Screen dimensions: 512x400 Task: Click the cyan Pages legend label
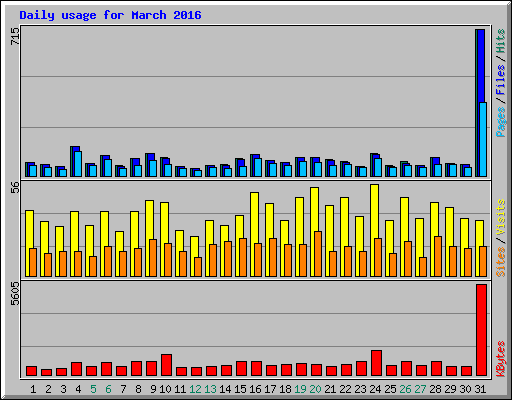coord(501,122)
